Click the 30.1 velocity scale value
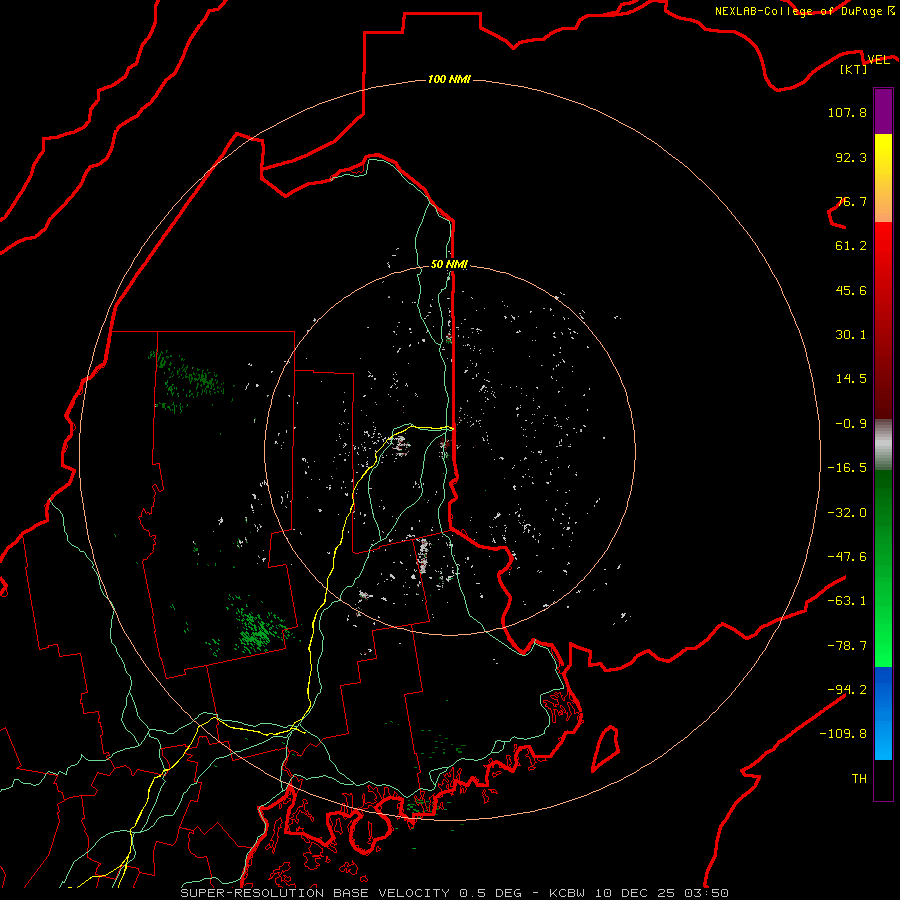Screen dimensions: 900x900 [851, 335]
